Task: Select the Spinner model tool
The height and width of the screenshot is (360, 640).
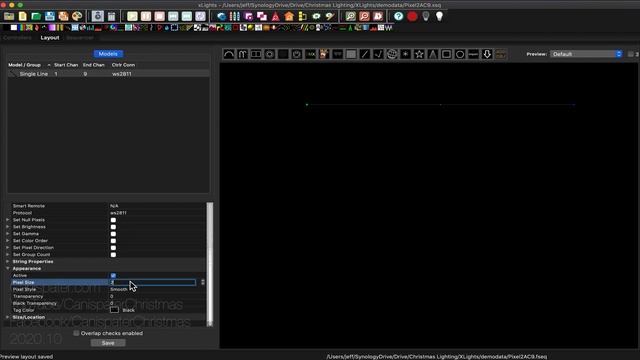Action: [405, 54]
